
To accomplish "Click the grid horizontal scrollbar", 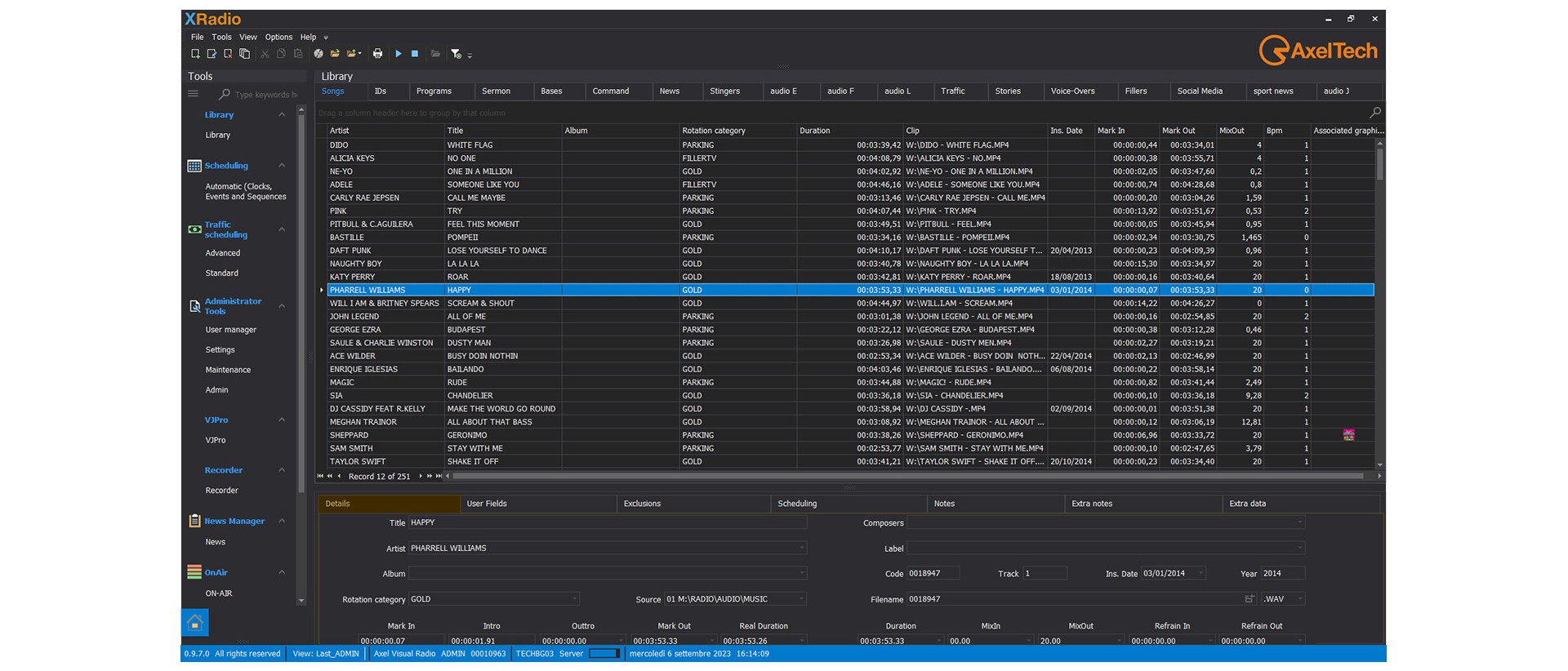I will tap(906, 476).
